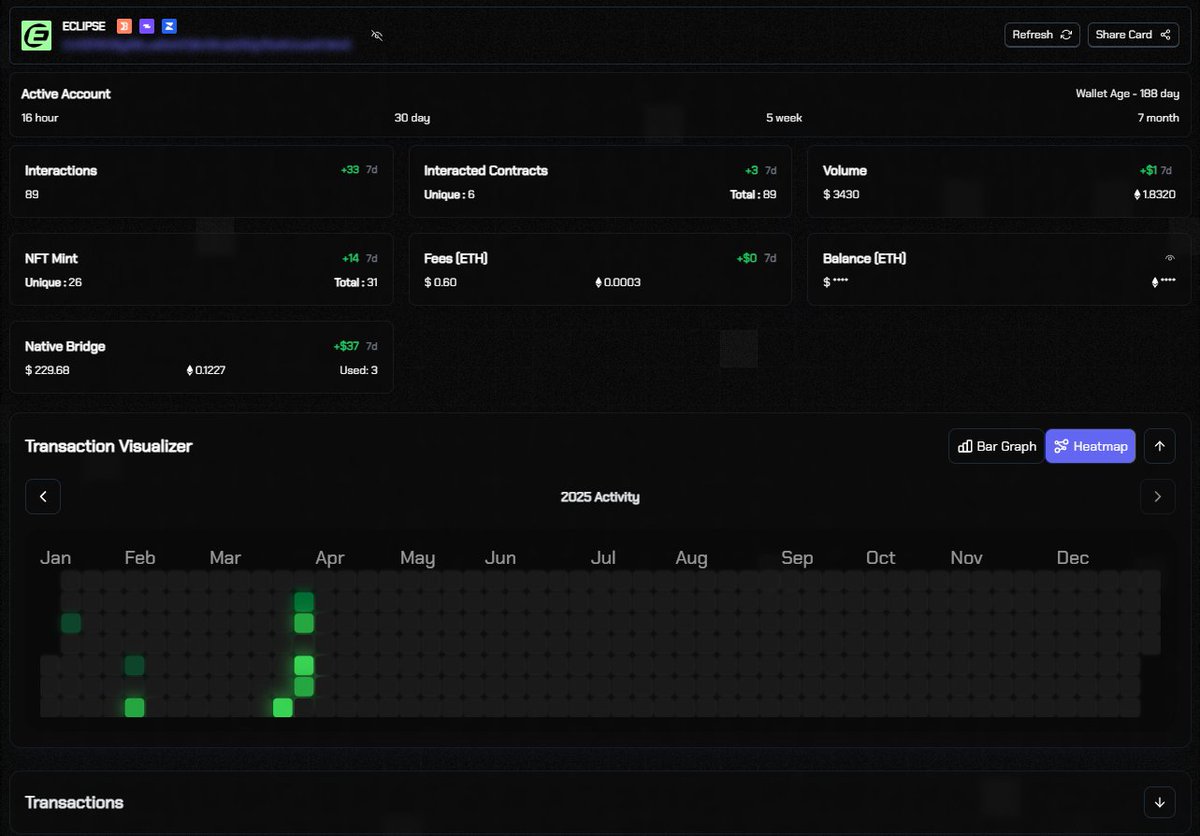Image resolution: width=1200 pixels, height=836 pixels.
Task: Expand the Transactions section
Action: pyautogui.click(x=1159, y=802)
